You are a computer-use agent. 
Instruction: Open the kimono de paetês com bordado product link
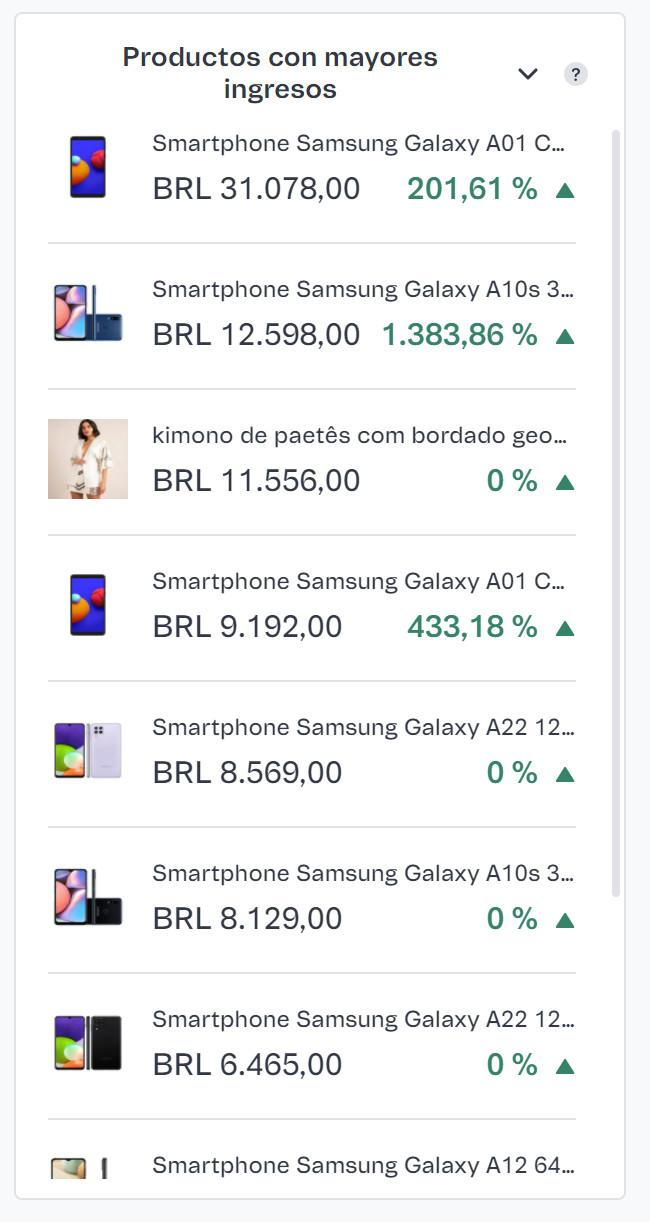pos(360,436)
